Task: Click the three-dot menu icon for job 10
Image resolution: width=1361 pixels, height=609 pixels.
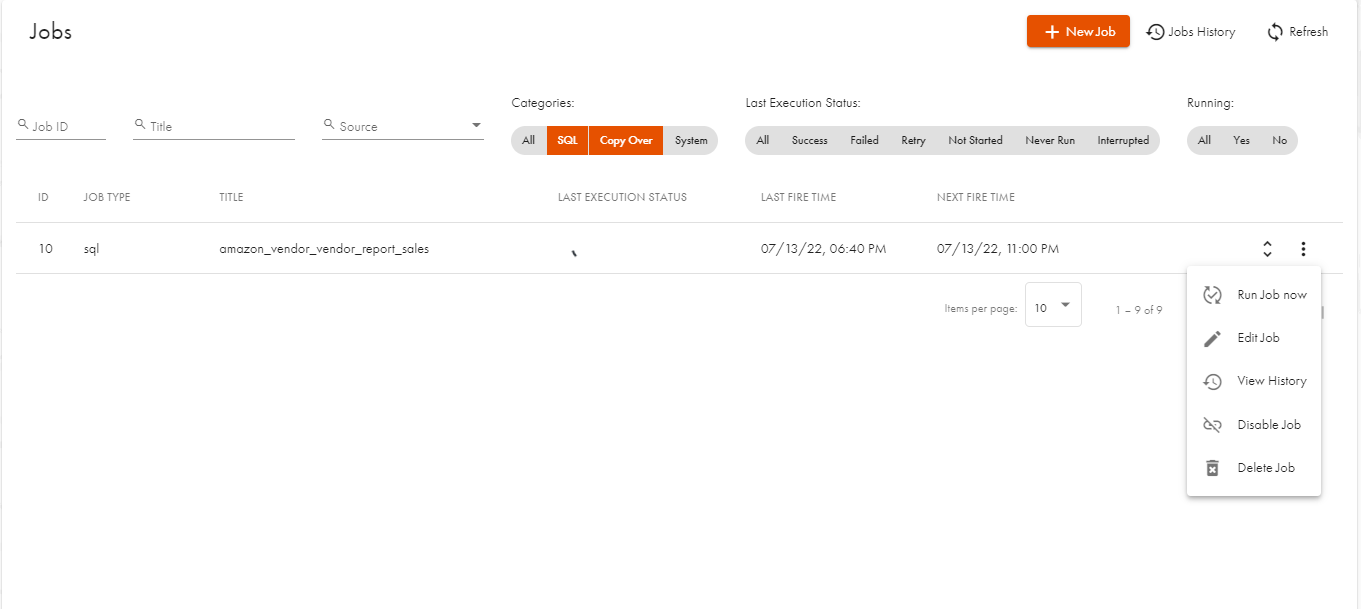Action: 1303,249
